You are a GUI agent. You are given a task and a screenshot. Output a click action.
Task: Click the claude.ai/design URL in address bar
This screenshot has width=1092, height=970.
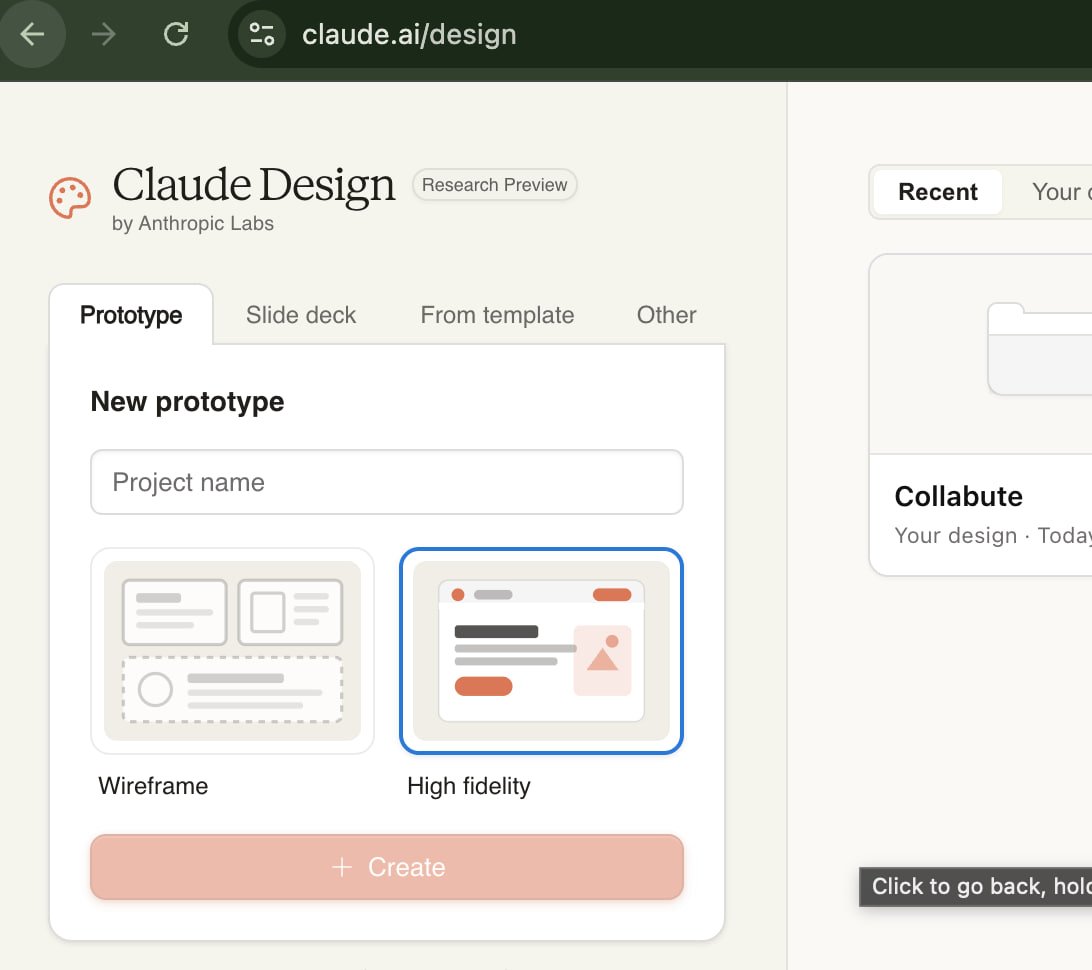tap(410, 34)
